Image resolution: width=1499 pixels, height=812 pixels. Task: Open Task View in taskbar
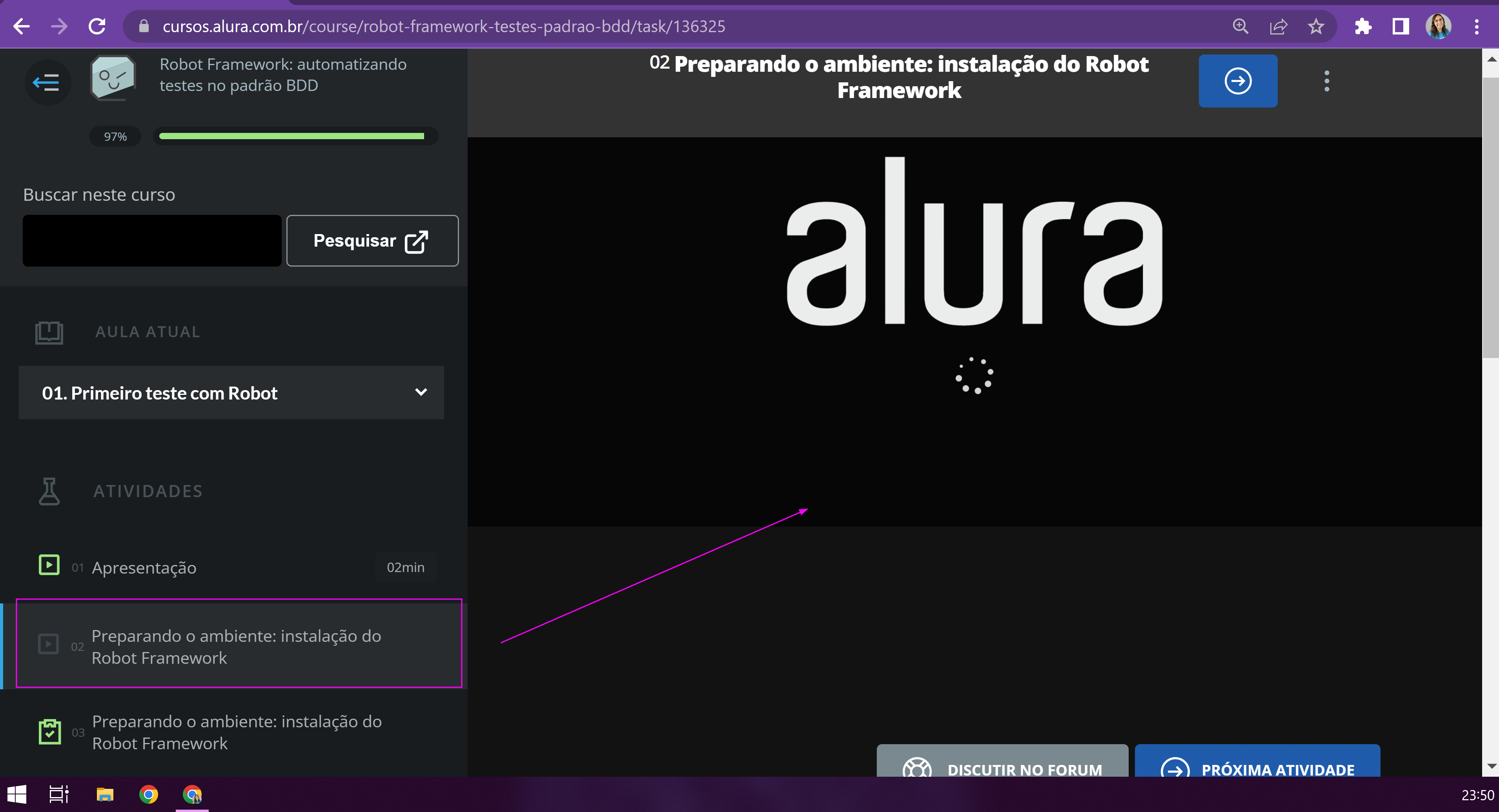tap(59, 794)
